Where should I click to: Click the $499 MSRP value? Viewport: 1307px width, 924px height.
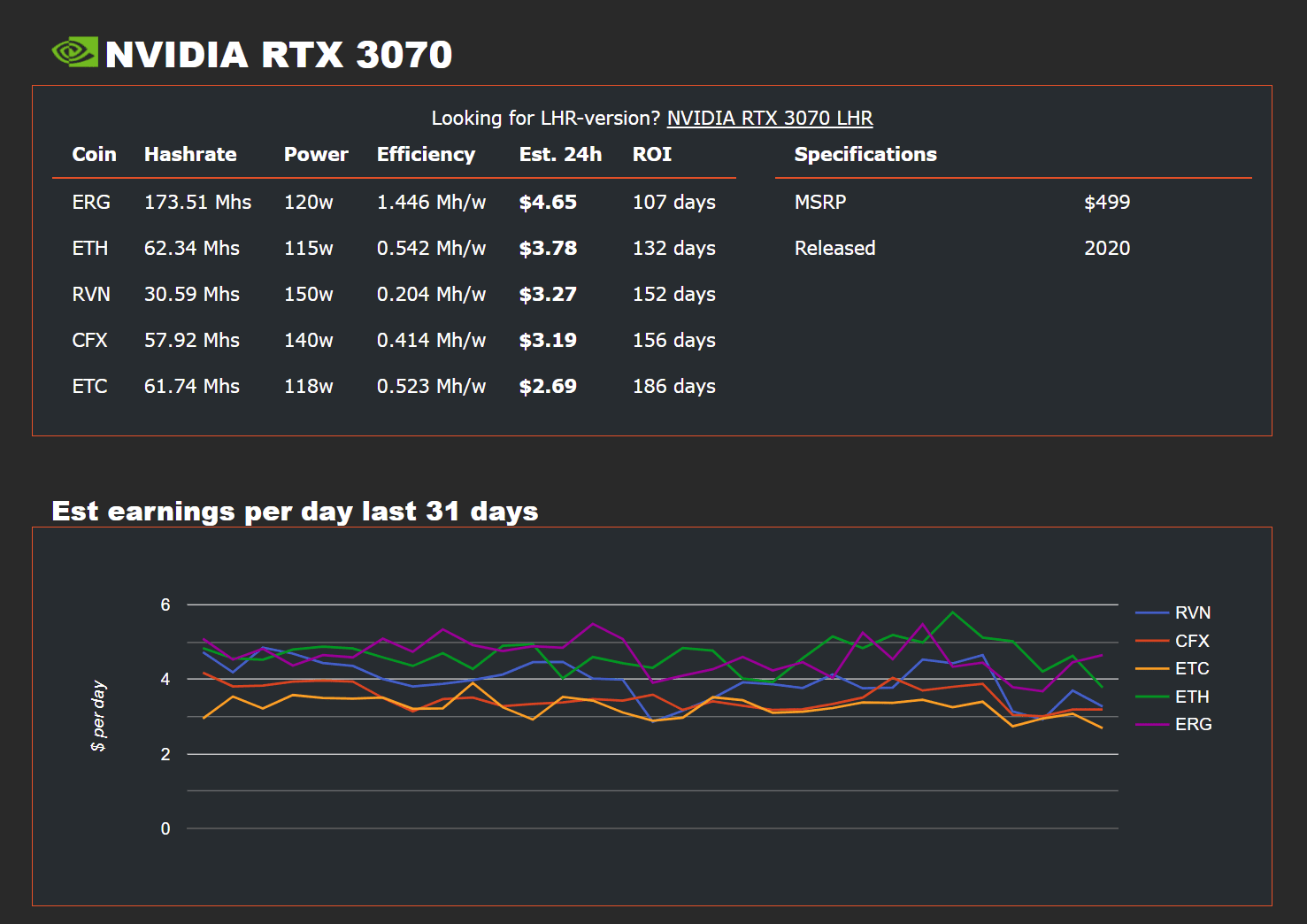[1107, 202]
